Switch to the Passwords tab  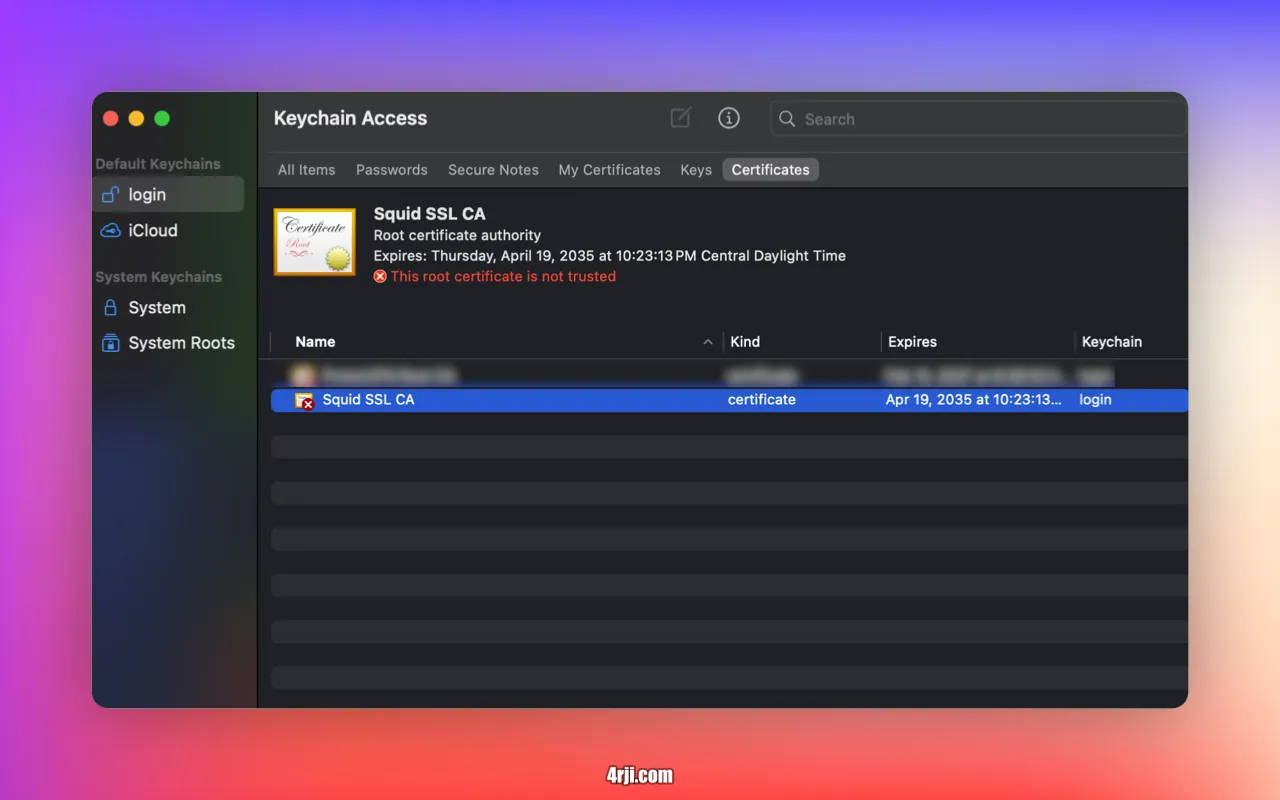[392, 170]
